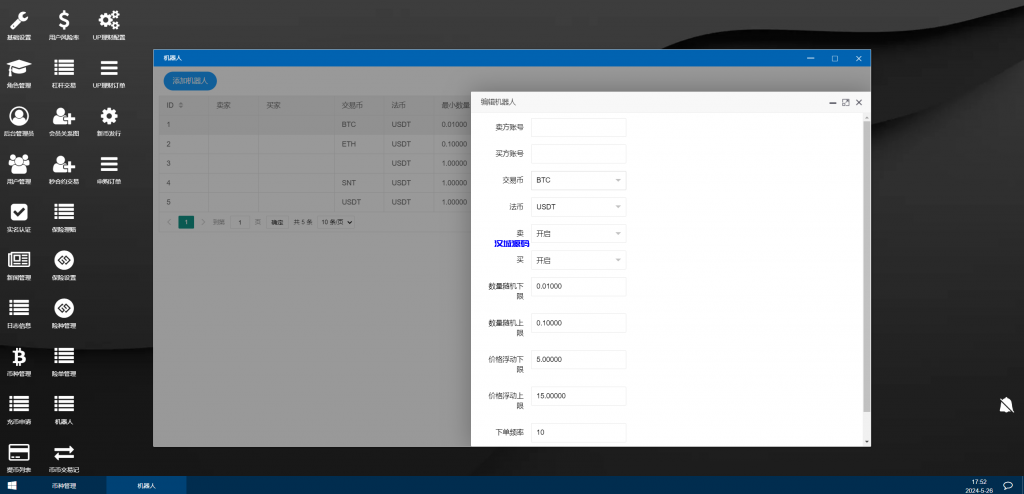This screenshot has width=1024, height=494.
Task: Switch to 机器人 taskbar tab
Action: pyautogui.click(x=146, y=486)
